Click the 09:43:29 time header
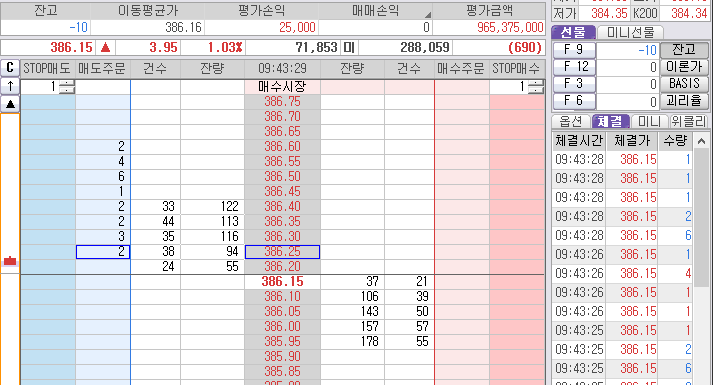Screen dimensions: 713x385 pos(282,69)
